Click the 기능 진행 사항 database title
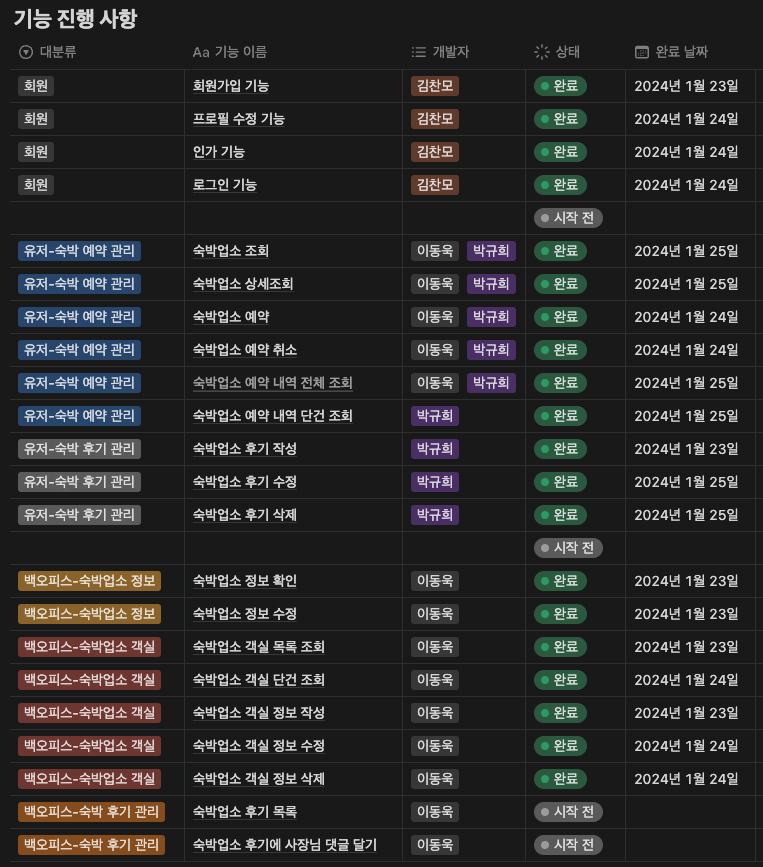The image size is (763, 867). [75, 19]
